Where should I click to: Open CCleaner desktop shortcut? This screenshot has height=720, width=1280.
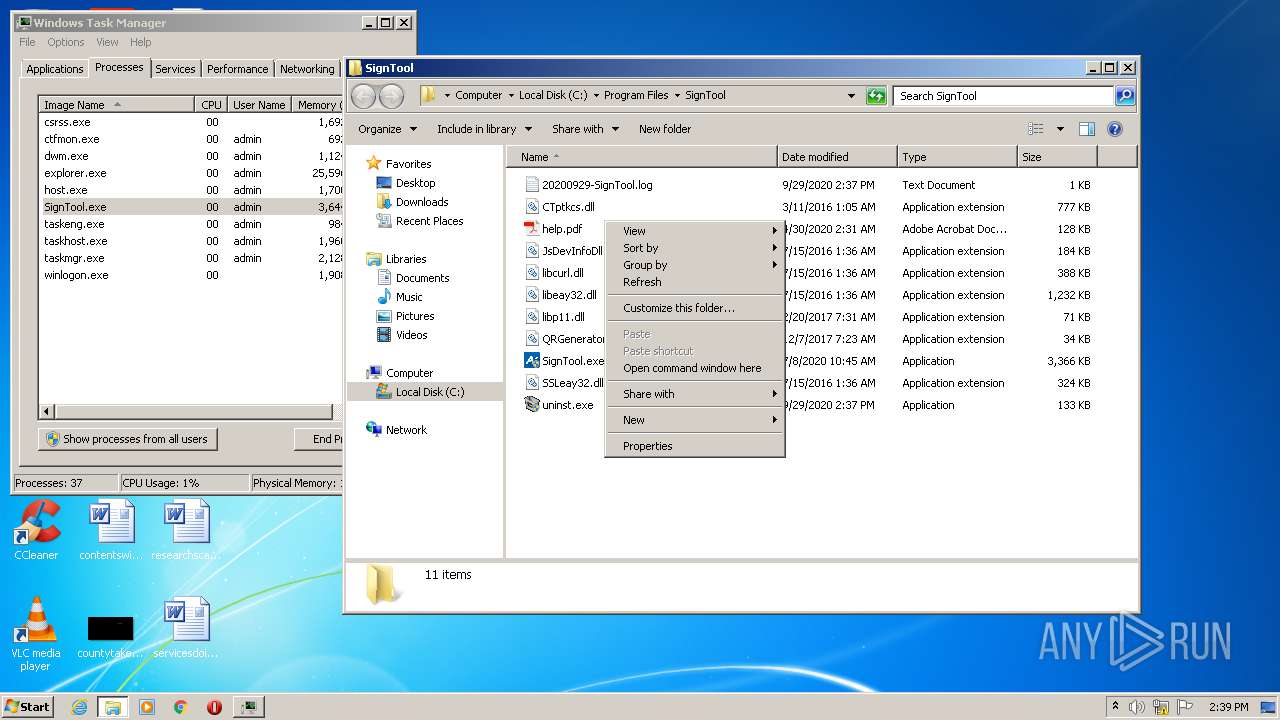click(36, 529)
